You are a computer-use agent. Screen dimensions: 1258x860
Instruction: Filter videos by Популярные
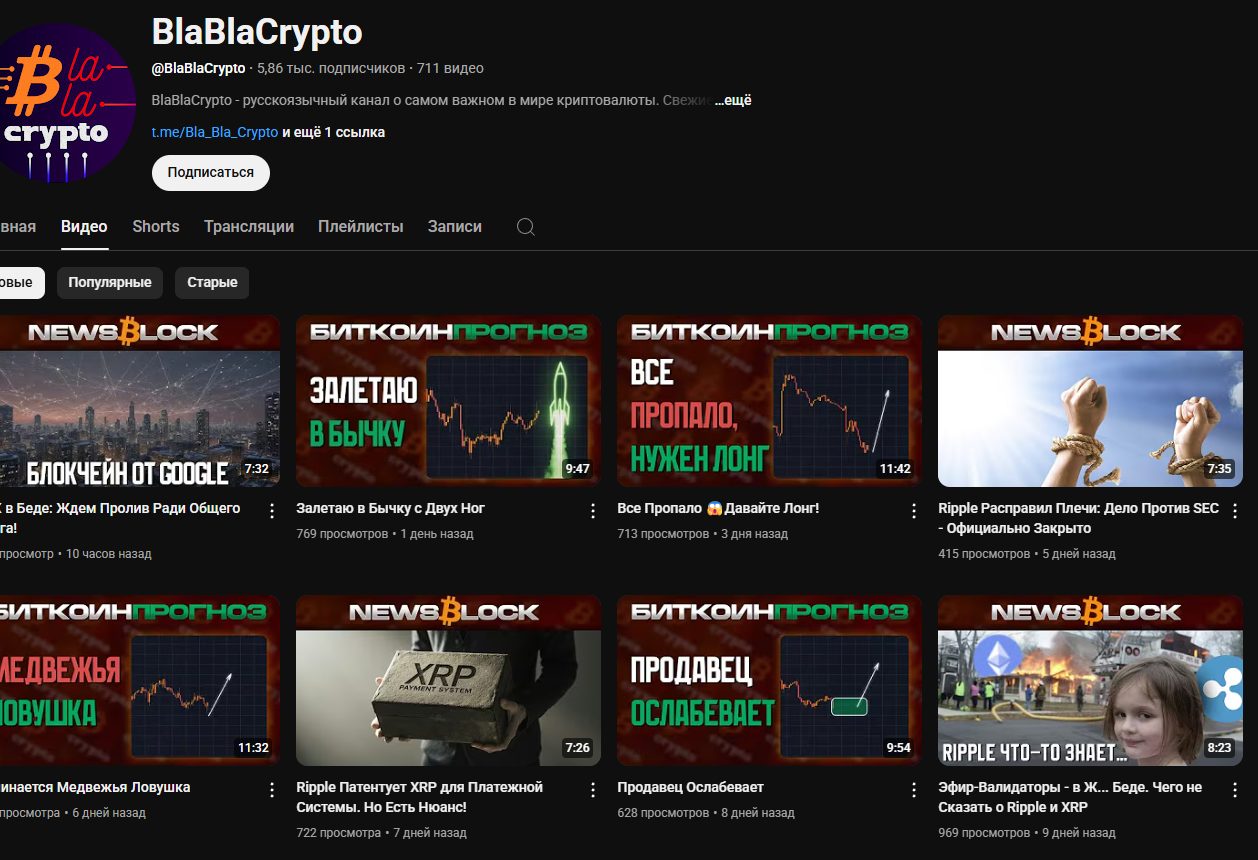[110, 283]
